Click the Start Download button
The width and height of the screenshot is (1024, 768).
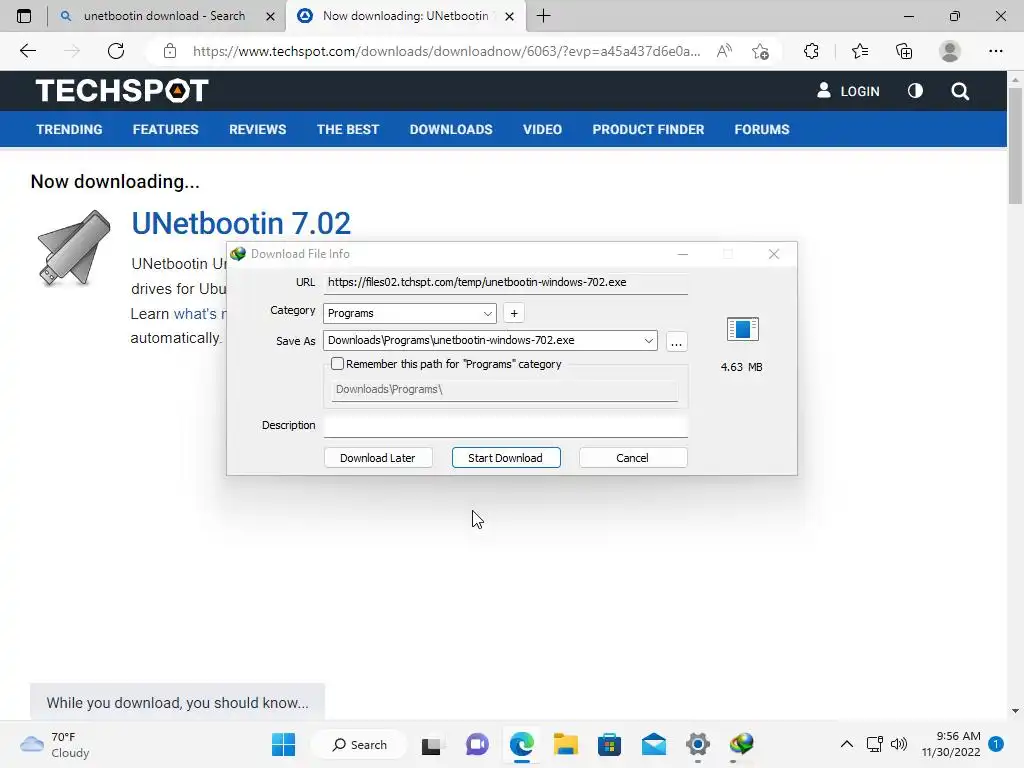coord(505,458)
